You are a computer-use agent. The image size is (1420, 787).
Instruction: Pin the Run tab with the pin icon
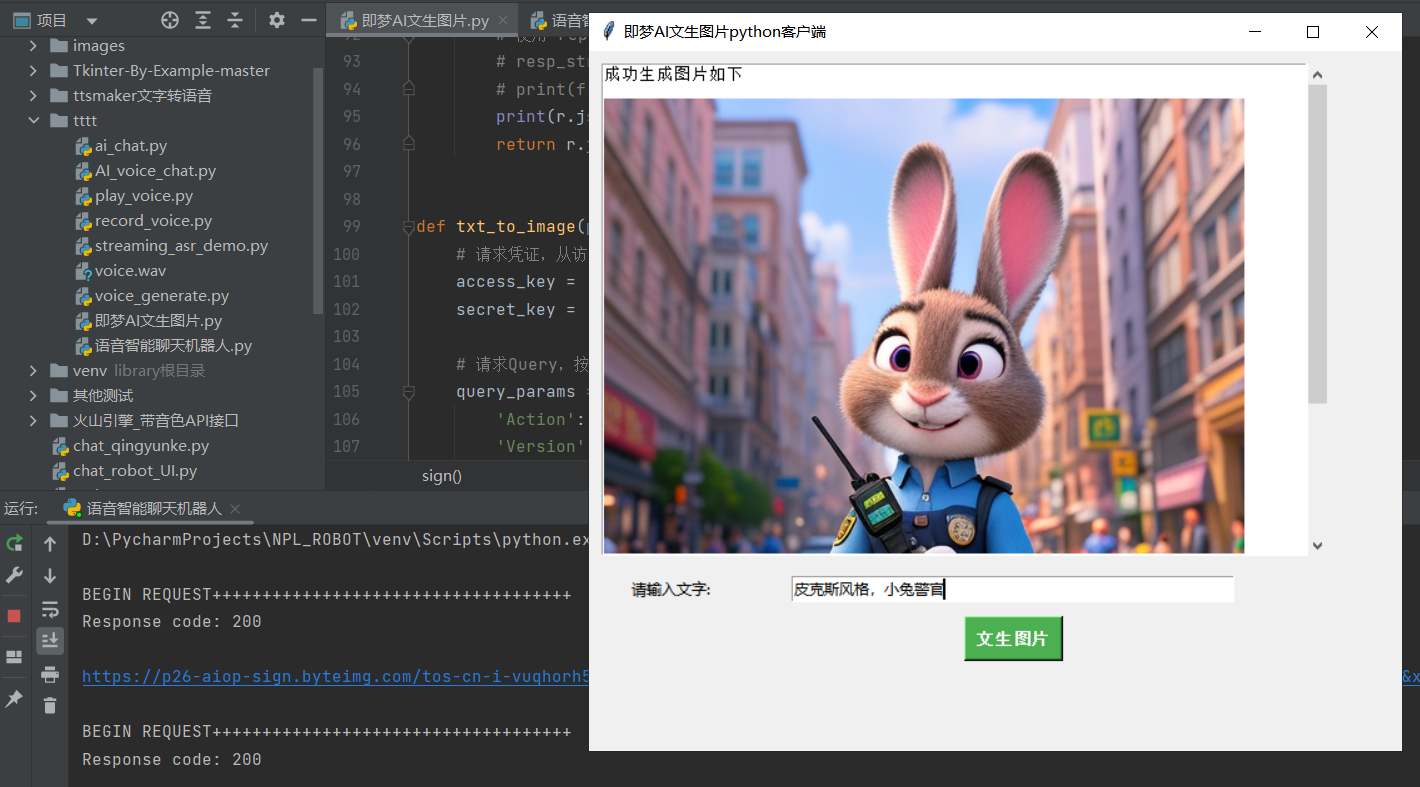pos(14,699)
